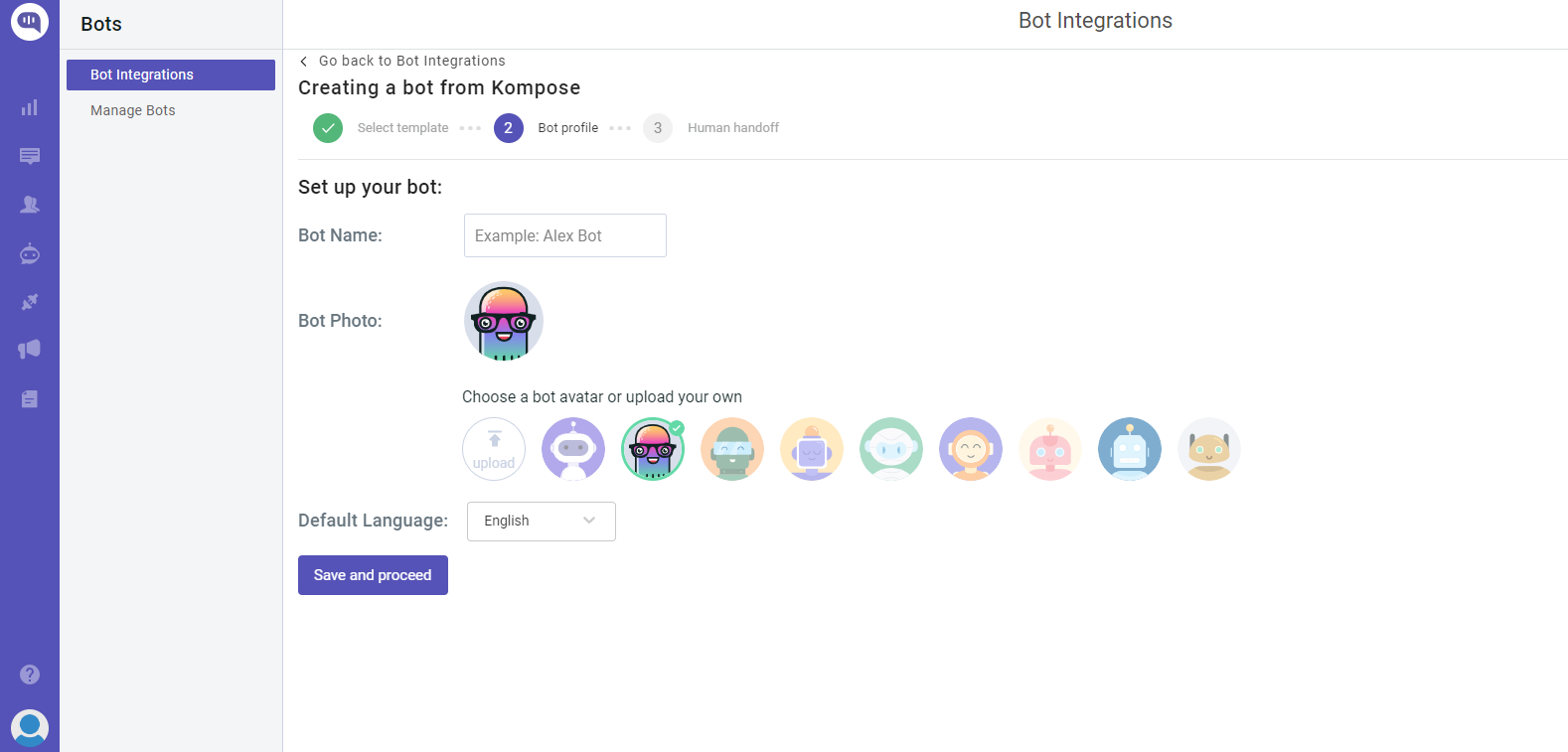Image resolution: width=1568 pixels, height=752 pixels.
Task: Click the Save and proceed button
Action: (373, 574)
